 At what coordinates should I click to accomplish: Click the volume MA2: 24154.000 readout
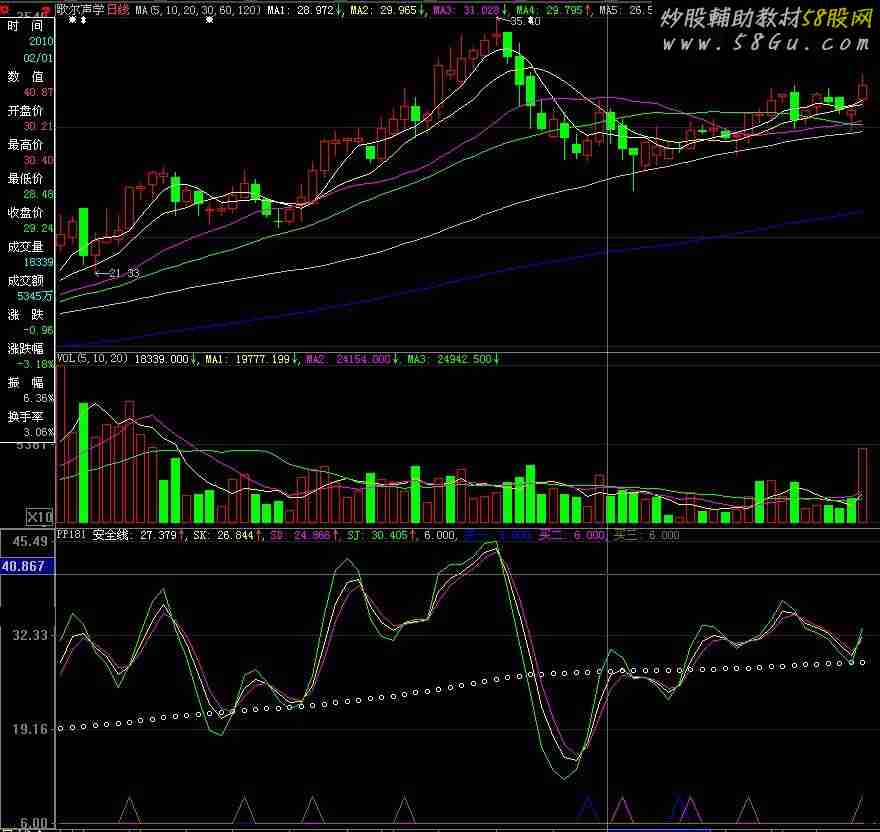click(351, 359)
